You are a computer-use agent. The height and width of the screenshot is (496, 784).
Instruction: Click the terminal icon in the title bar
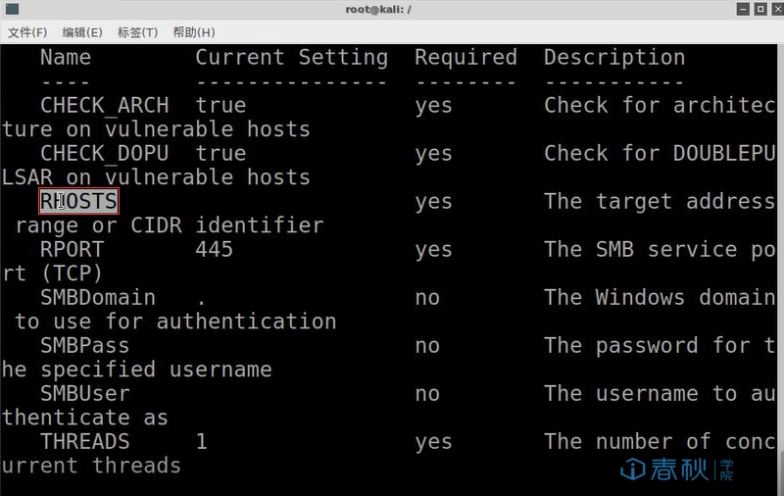[x=12, y=9]
